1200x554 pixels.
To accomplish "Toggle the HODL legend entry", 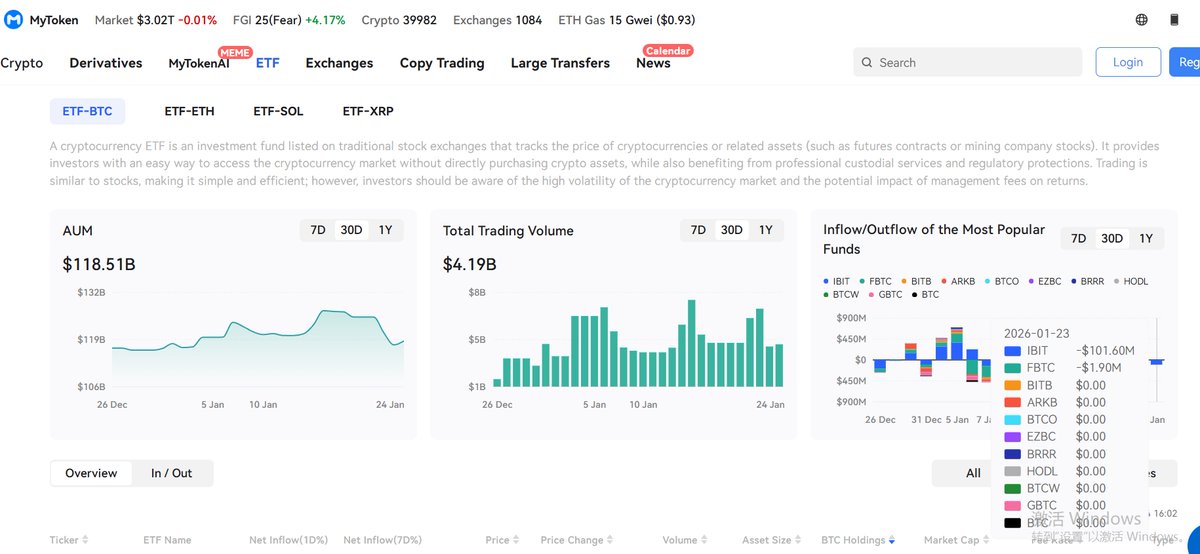I will [x=1131, y=282].
